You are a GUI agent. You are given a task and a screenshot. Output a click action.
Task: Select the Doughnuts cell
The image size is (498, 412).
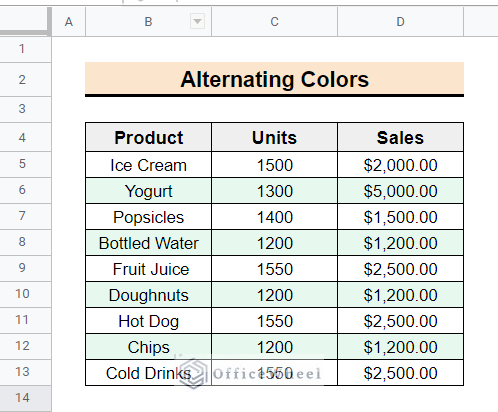[148, 295]
